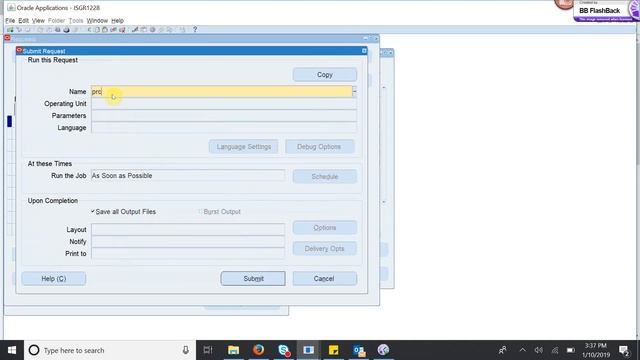The height and width of the screenshot is (360, 640).
Task: Click the Operating Unit field
Action: tap(224, 104)
